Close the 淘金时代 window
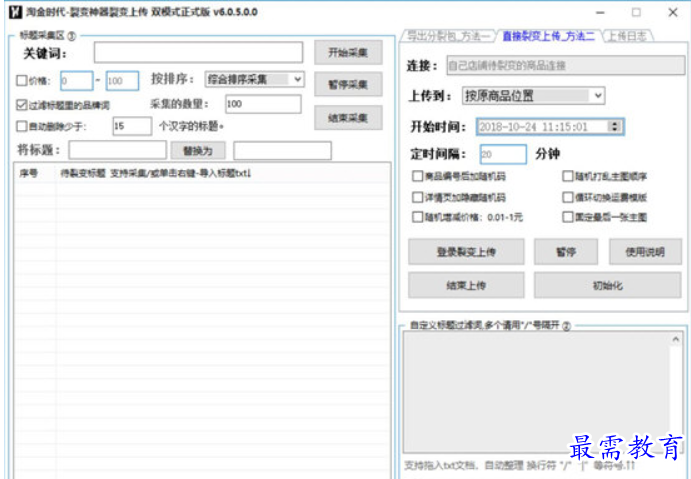 click(x=673, y=13)
